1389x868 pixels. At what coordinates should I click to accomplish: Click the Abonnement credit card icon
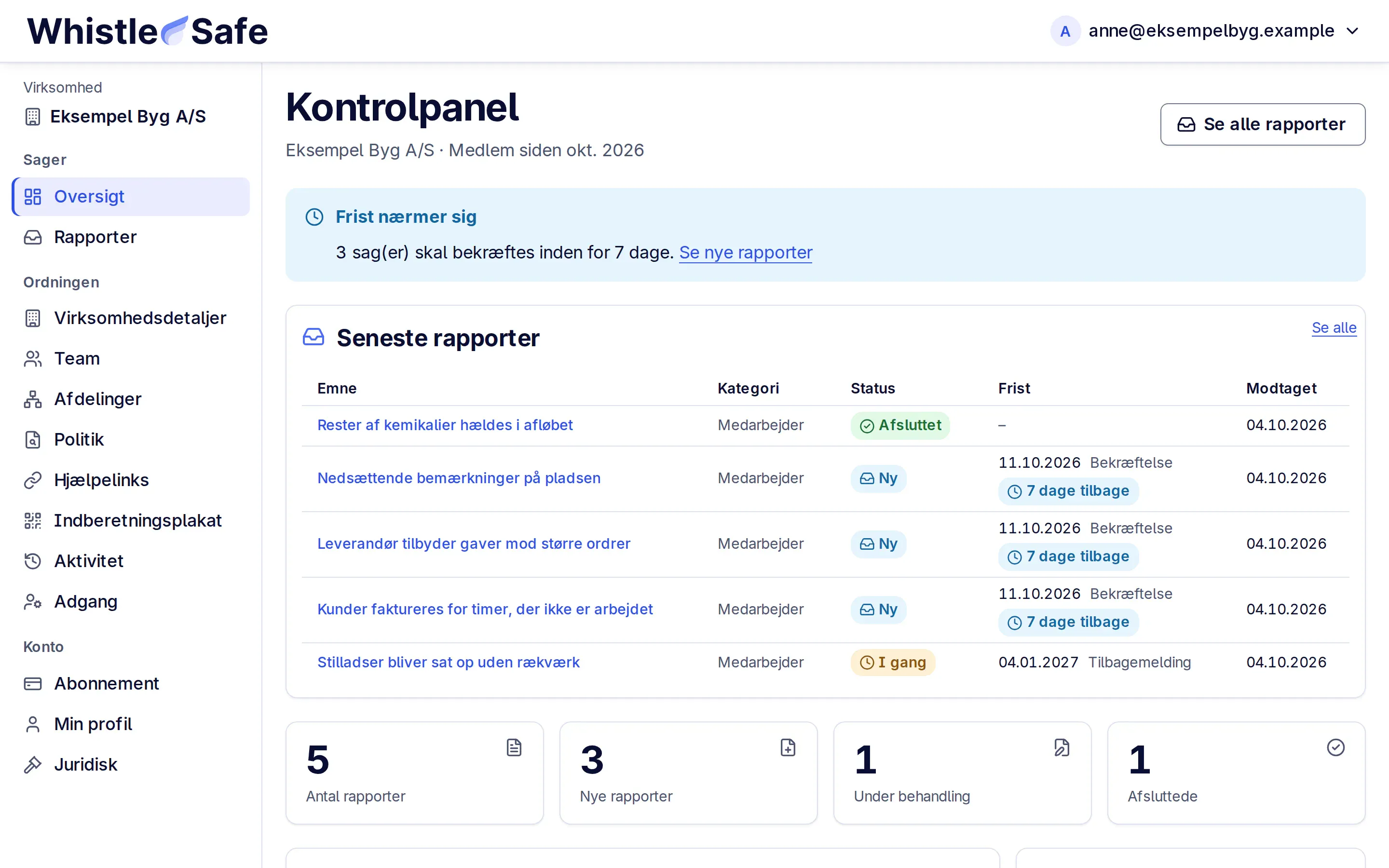coord(33,684)
